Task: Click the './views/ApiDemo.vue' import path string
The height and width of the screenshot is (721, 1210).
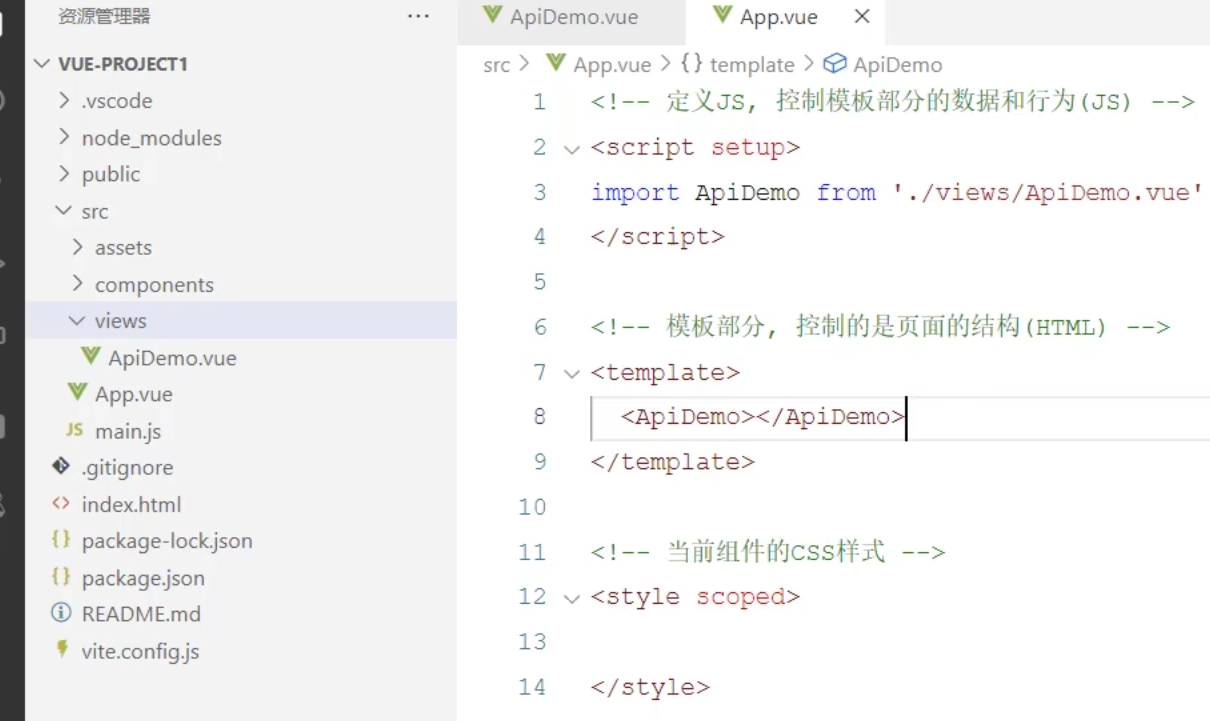Action: click(1047, 192)
